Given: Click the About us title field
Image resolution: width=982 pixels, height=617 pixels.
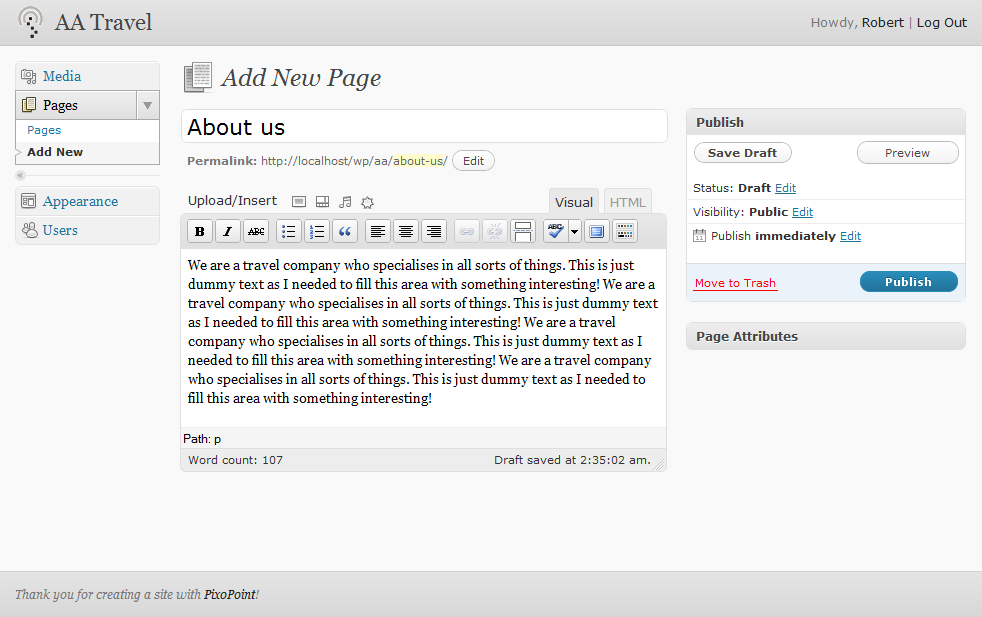Looking at the screenshot, I should click(x=424, y=127).
